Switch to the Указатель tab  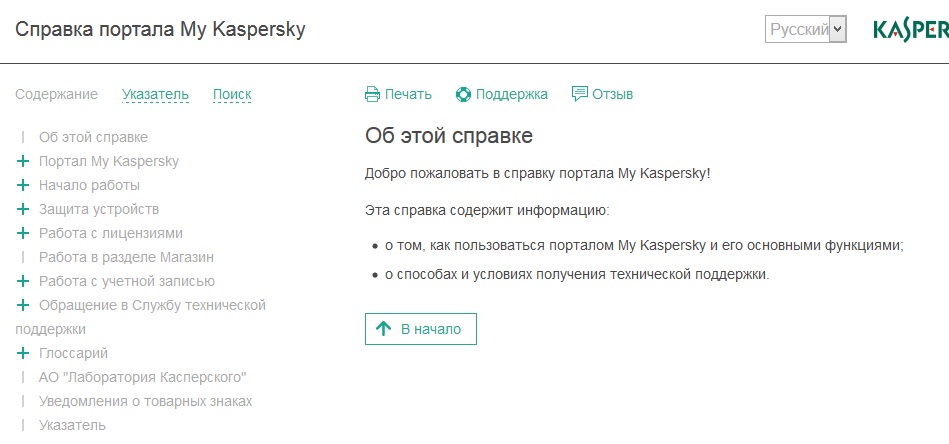(x=155, y=94)
